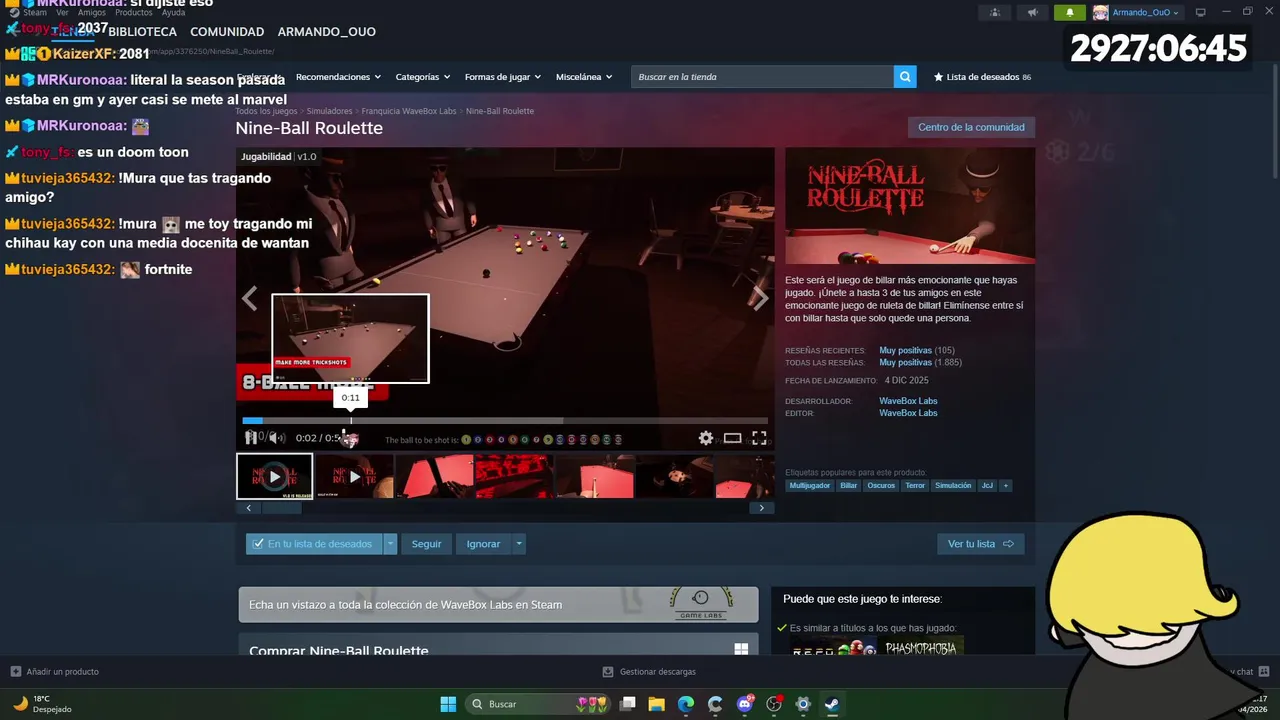This screenshot has height=720, width=1280.
Task: Click the search magnifier button in store
Action: point(905,77)
